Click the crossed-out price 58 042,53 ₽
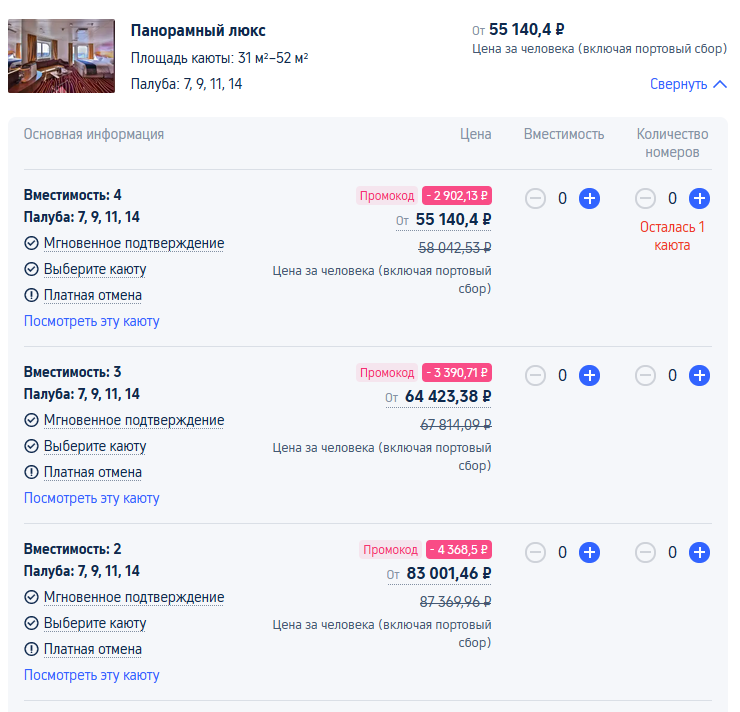The width and height of the screenshot is (740, 712). coord(454,247)
